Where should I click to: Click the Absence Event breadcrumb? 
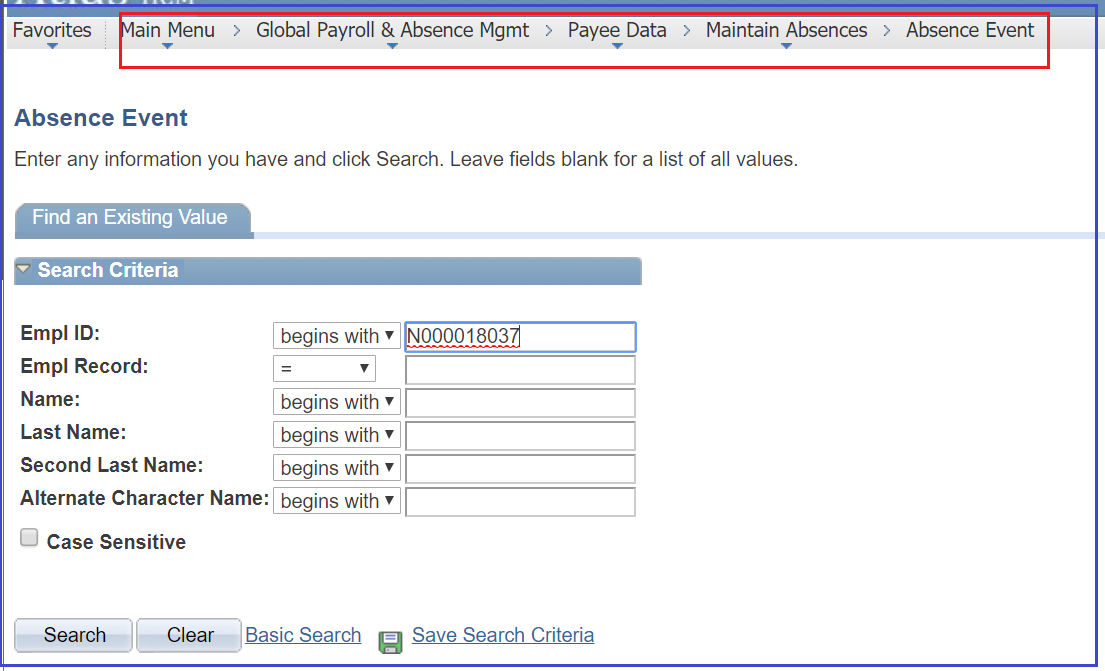click(970, 30)
